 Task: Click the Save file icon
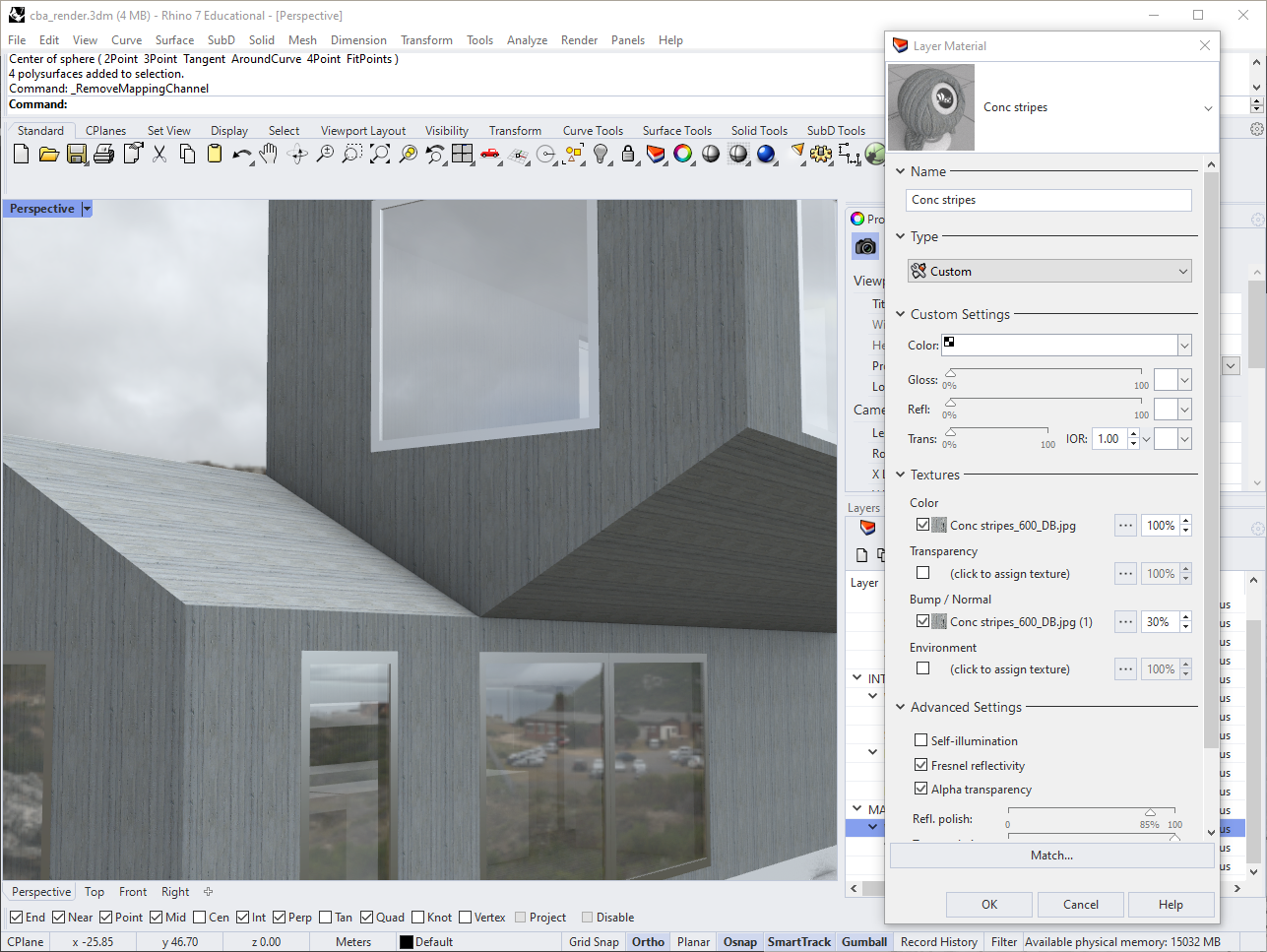pos(76,154)
